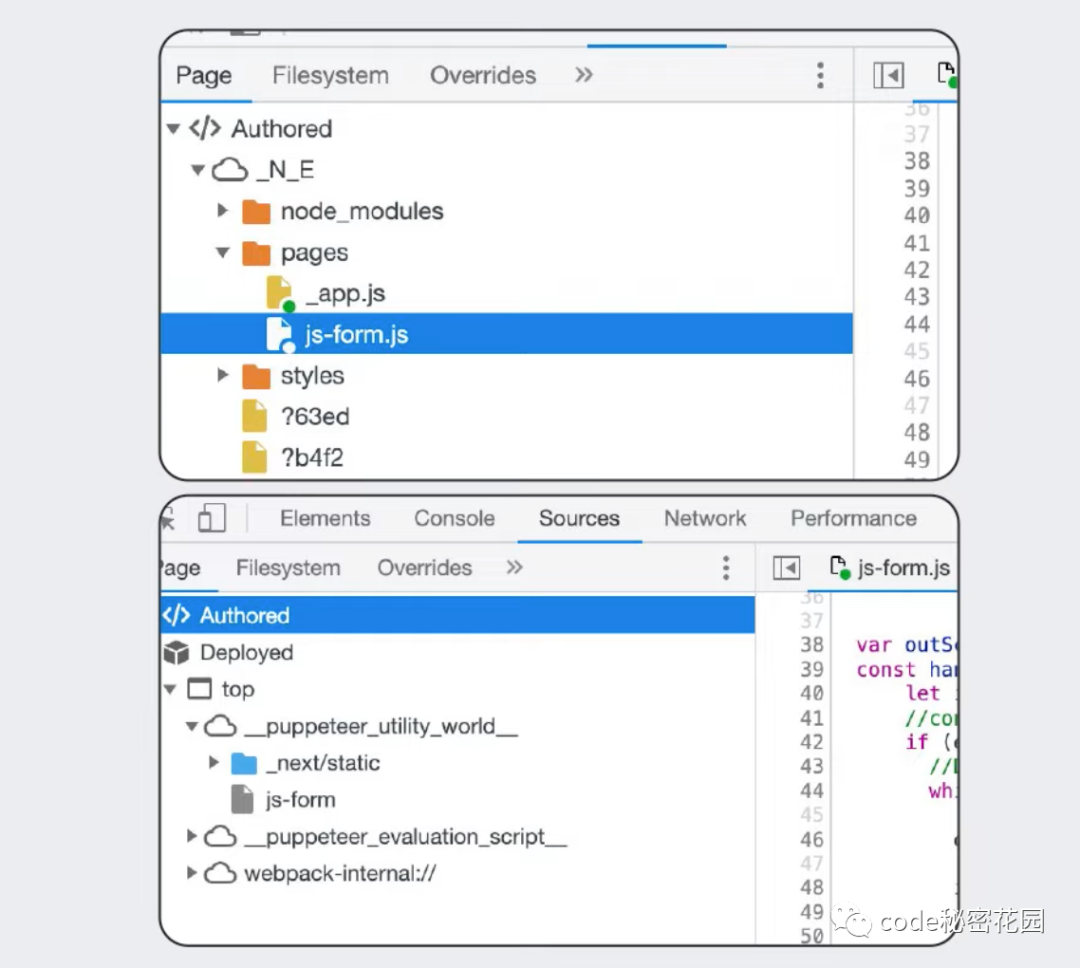Expand the node_modules folder

point(222,210)
